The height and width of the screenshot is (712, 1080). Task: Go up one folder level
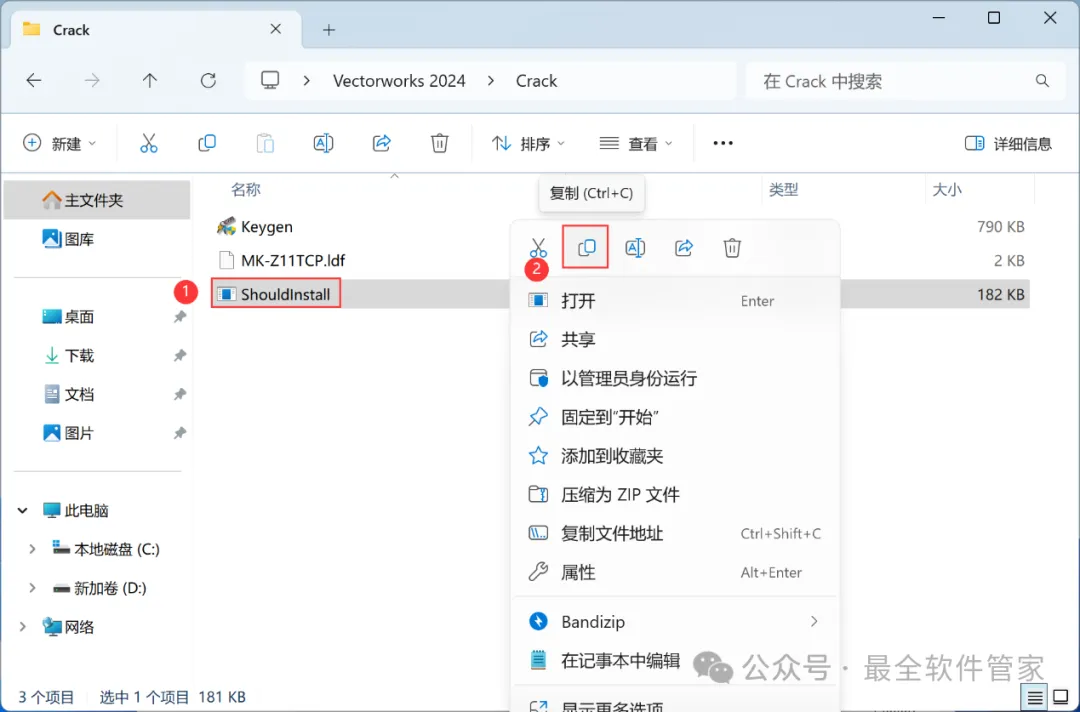click(149, 81)
